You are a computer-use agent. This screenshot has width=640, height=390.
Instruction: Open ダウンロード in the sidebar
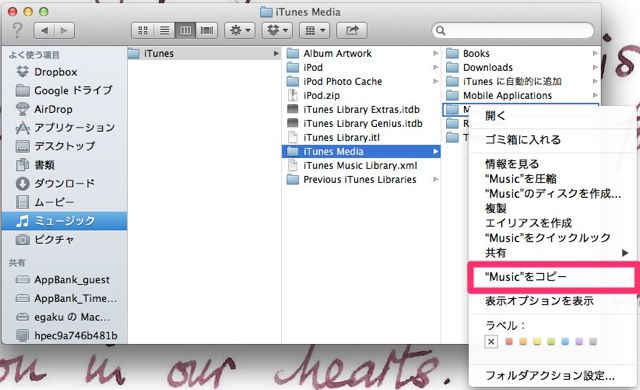click(65, 184)
